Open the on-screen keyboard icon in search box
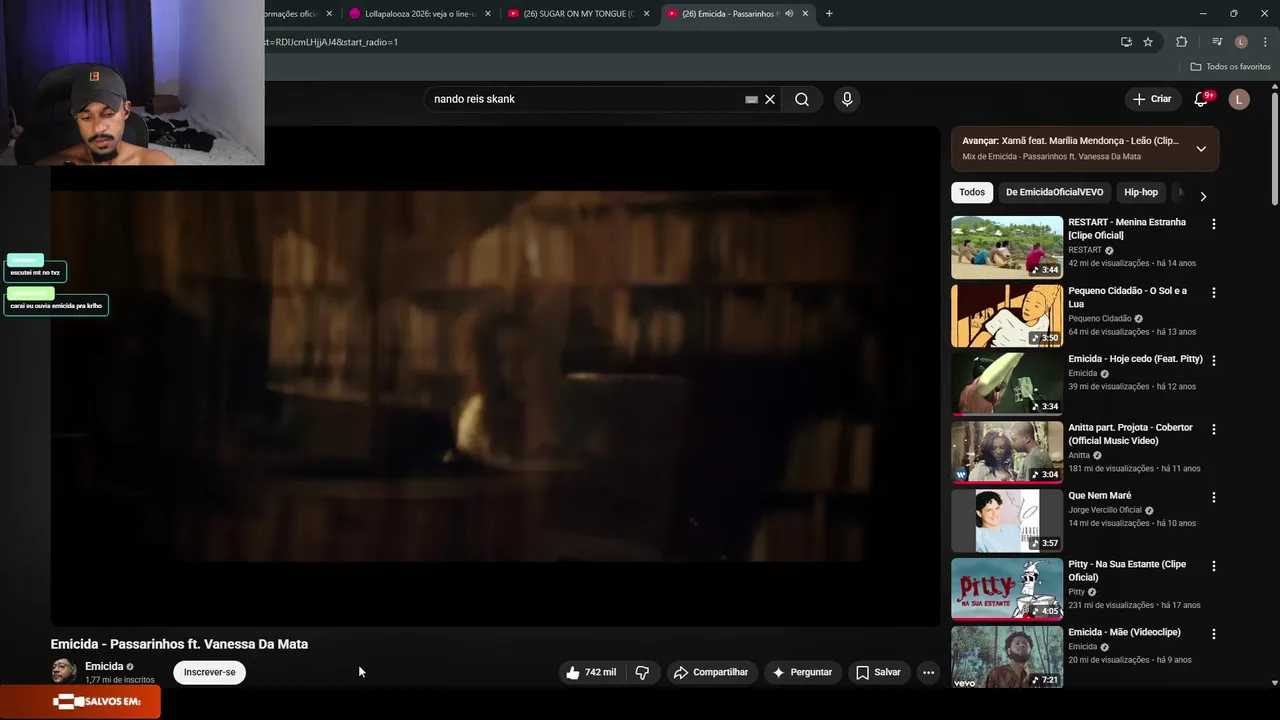 click(x=751, y=99)
